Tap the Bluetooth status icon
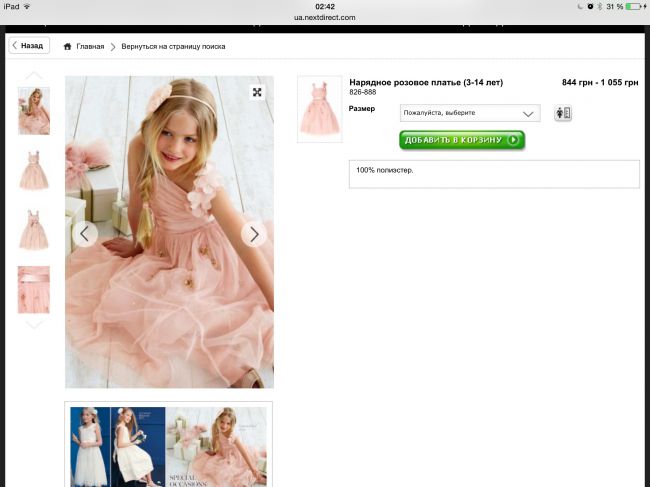 (x=599, y=7)
